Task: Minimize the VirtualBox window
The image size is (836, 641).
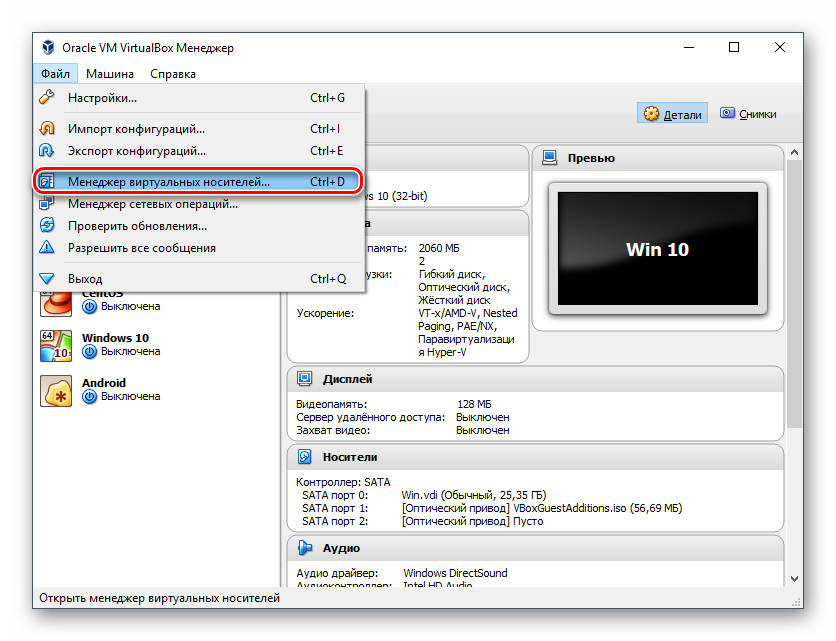Action: tap(689, 47)
